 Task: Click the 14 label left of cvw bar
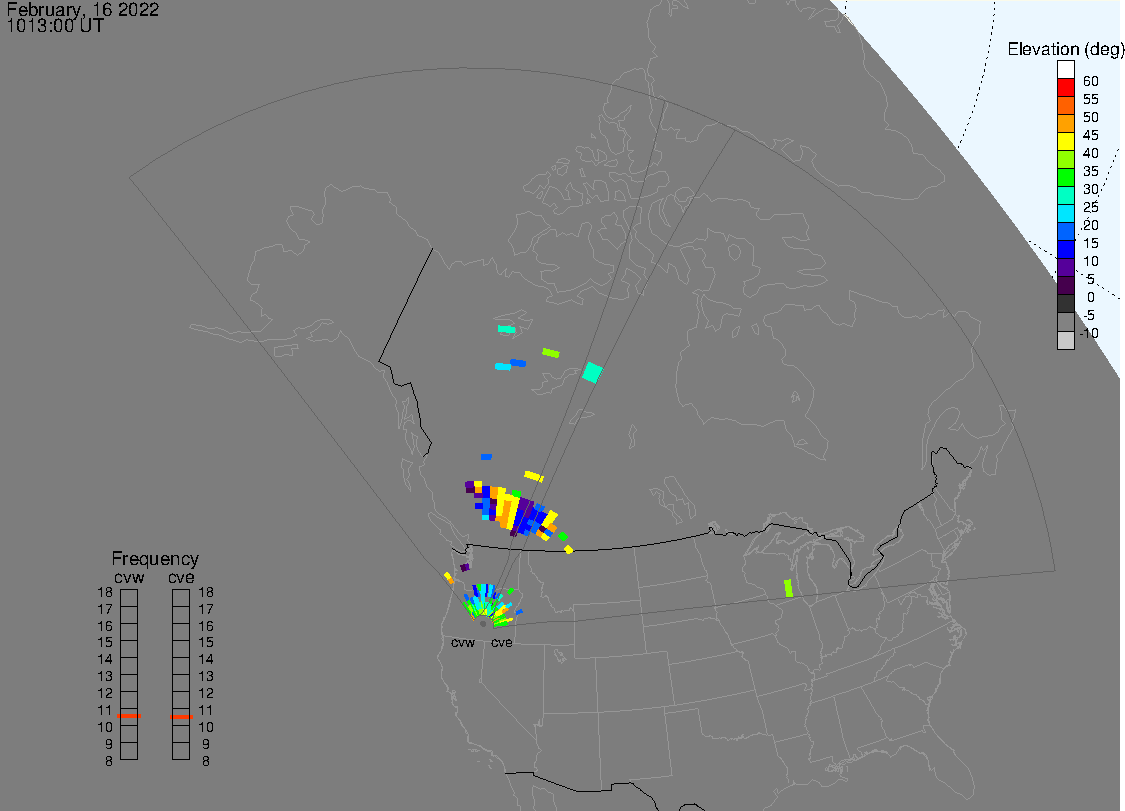(105, 660)
